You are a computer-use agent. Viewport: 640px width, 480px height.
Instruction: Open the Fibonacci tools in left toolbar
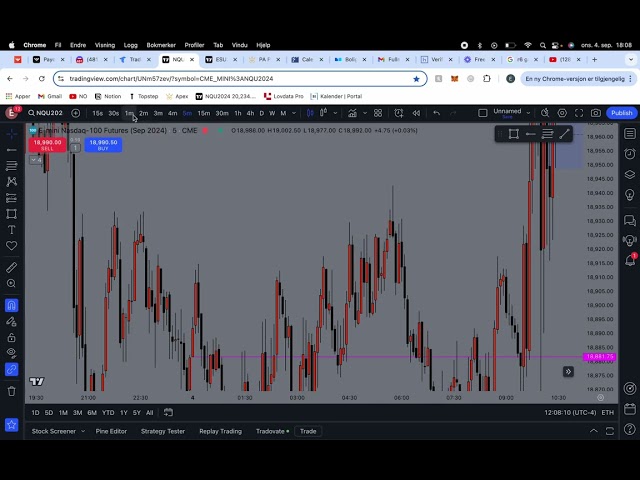(x=11, y=165)
